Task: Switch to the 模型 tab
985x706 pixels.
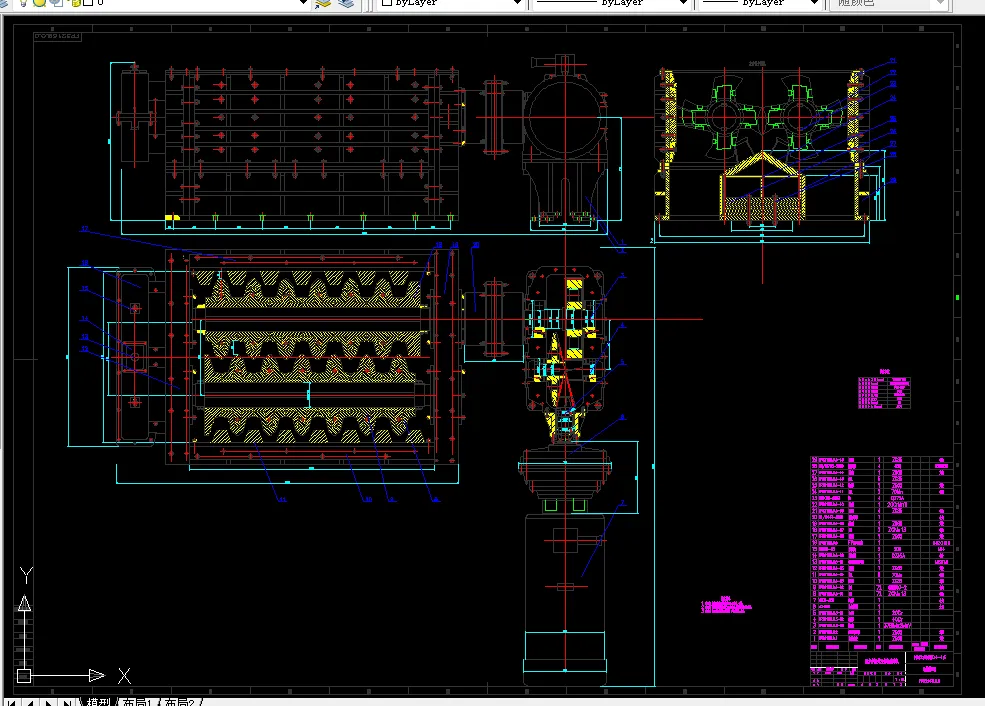Action: pos(98,702)
